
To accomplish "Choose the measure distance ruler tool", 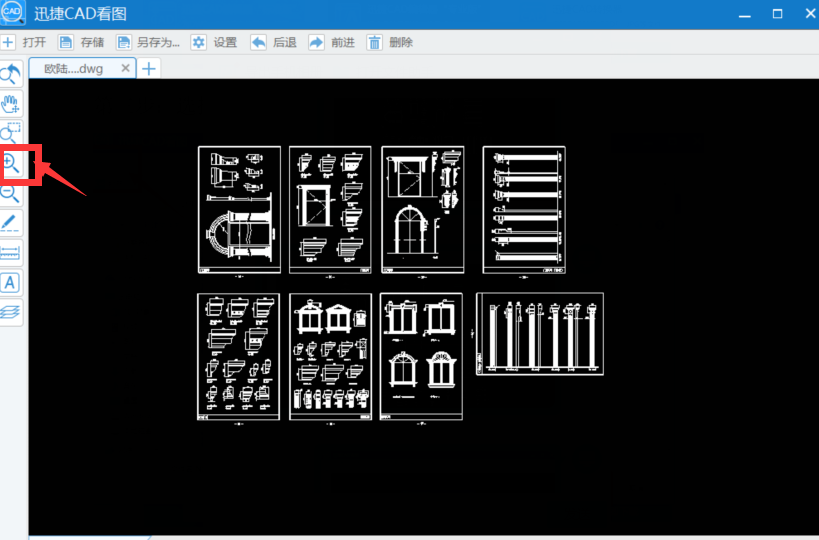I will pos(10,253).
